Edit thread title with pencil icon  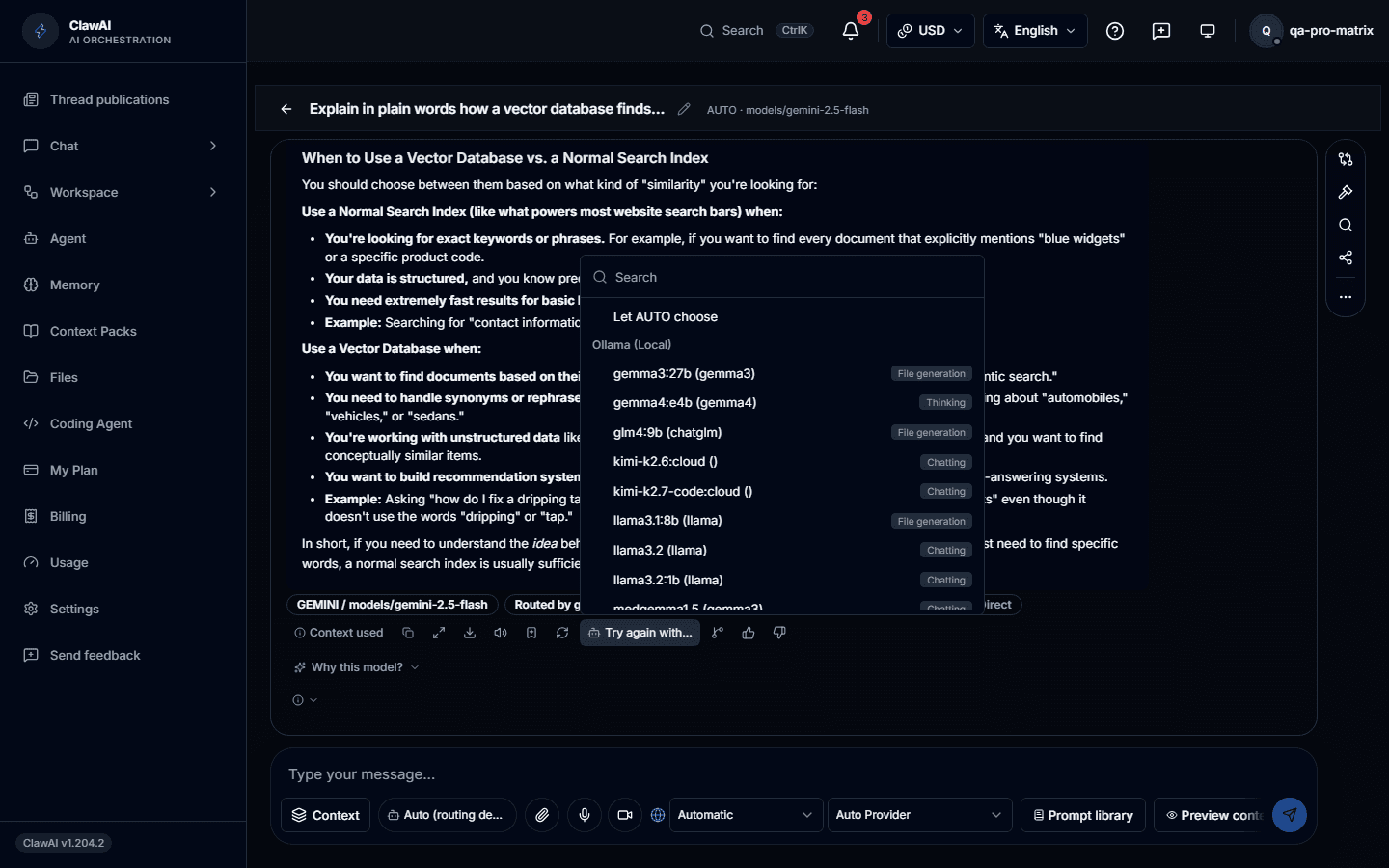pyautogui.click(x=684, y=109)
